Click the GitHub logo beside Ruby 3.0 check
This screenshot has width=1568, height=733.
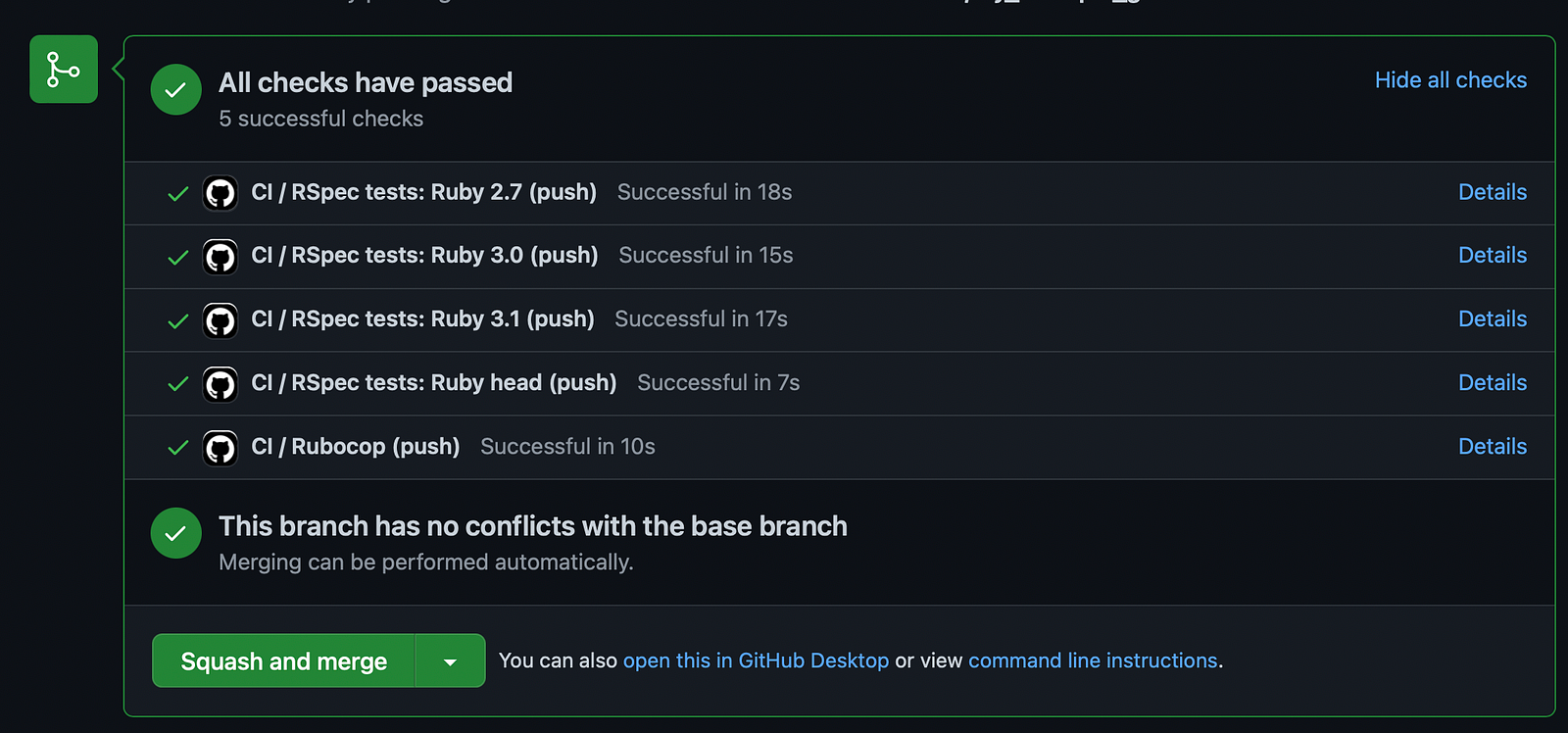click(220, 257)
